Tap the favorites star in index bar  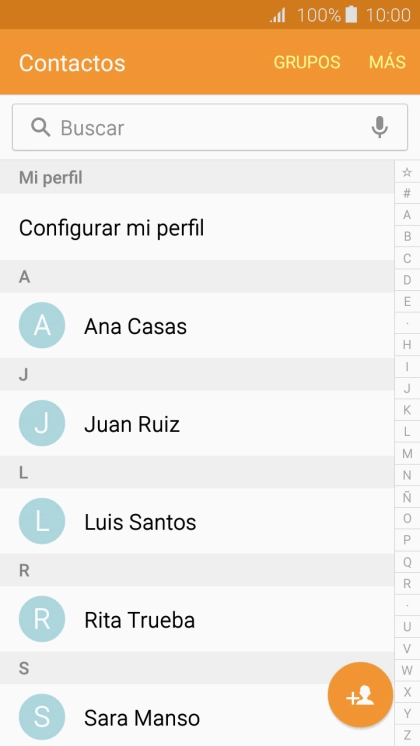pyautogui.click(x=407, y=172)
